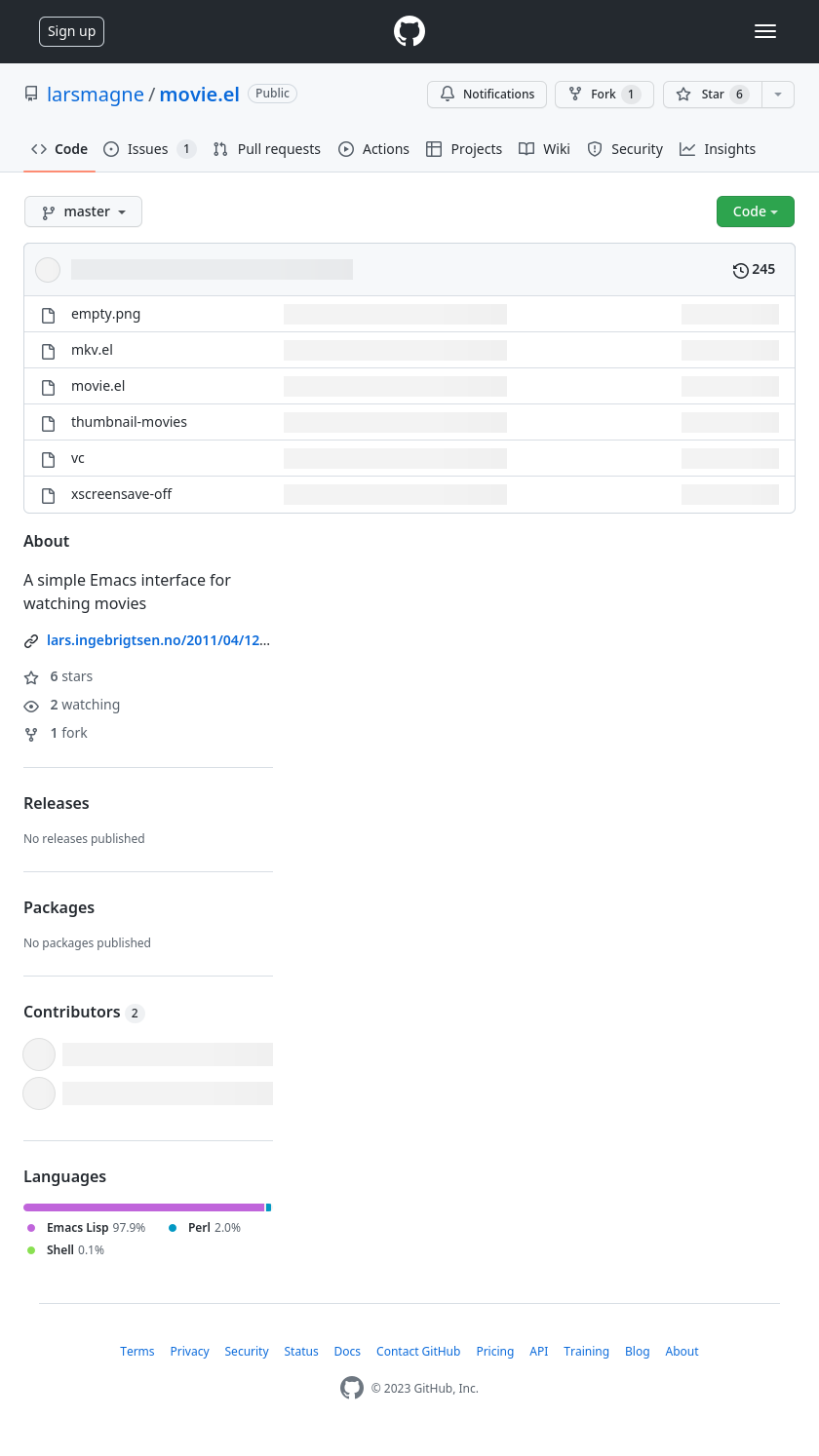Click the purple Emacs Lisp language bar

click(143, 1207)
